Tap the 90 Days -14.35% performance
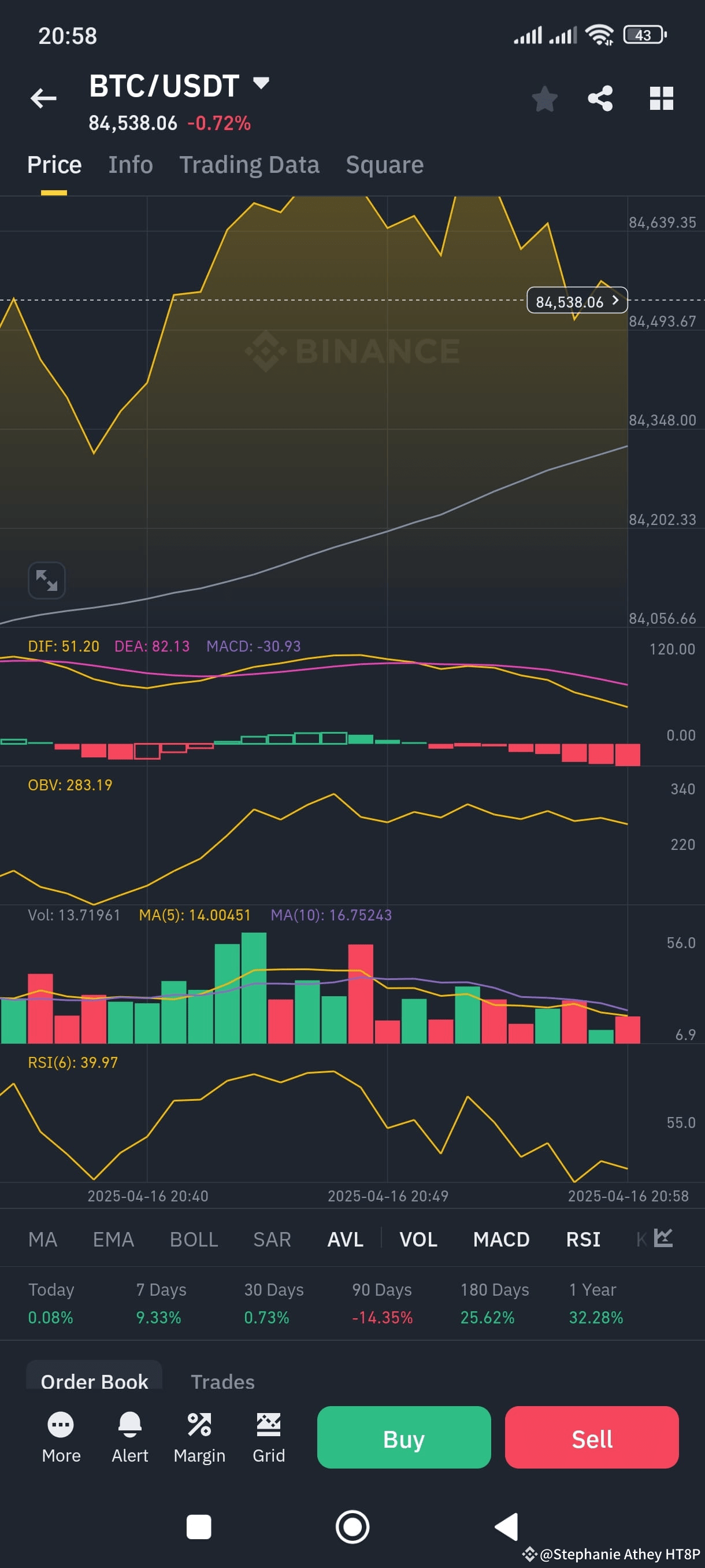705x1568 pixels. pyautogui.click(x=382, y=1303)
